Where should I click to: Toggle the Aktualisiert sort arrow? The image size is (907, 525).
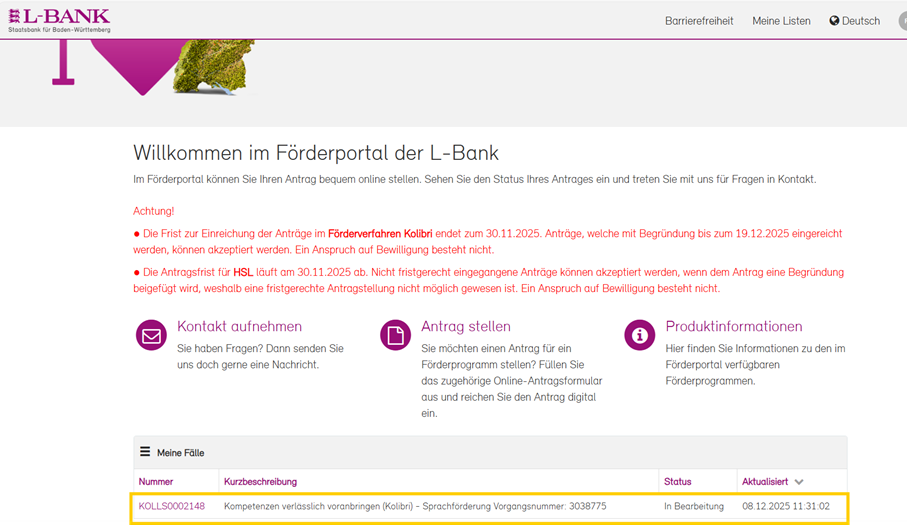pos(799,482)
